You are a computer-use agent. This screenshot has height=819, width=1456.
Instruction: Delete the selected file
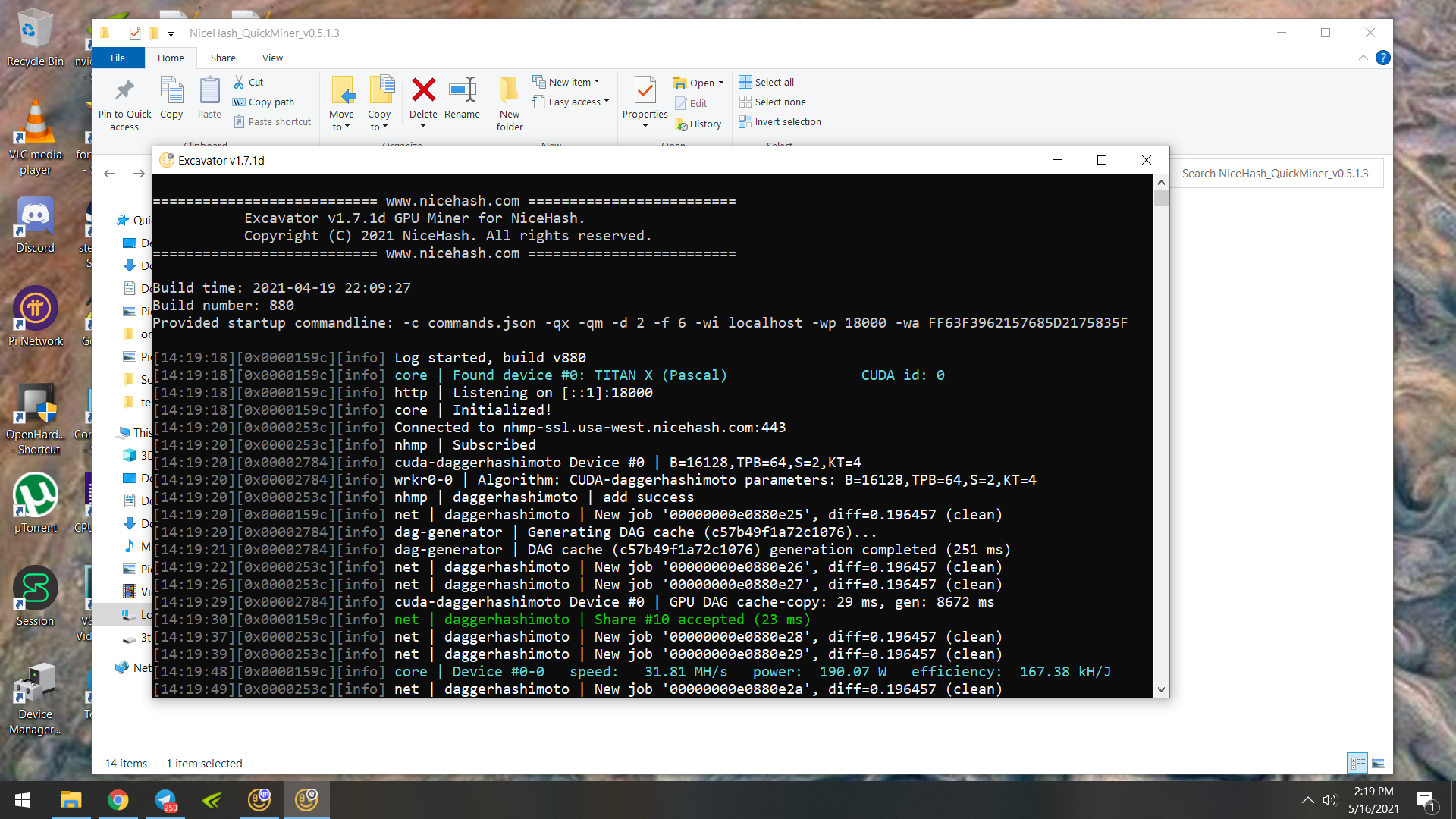(423, 99)
